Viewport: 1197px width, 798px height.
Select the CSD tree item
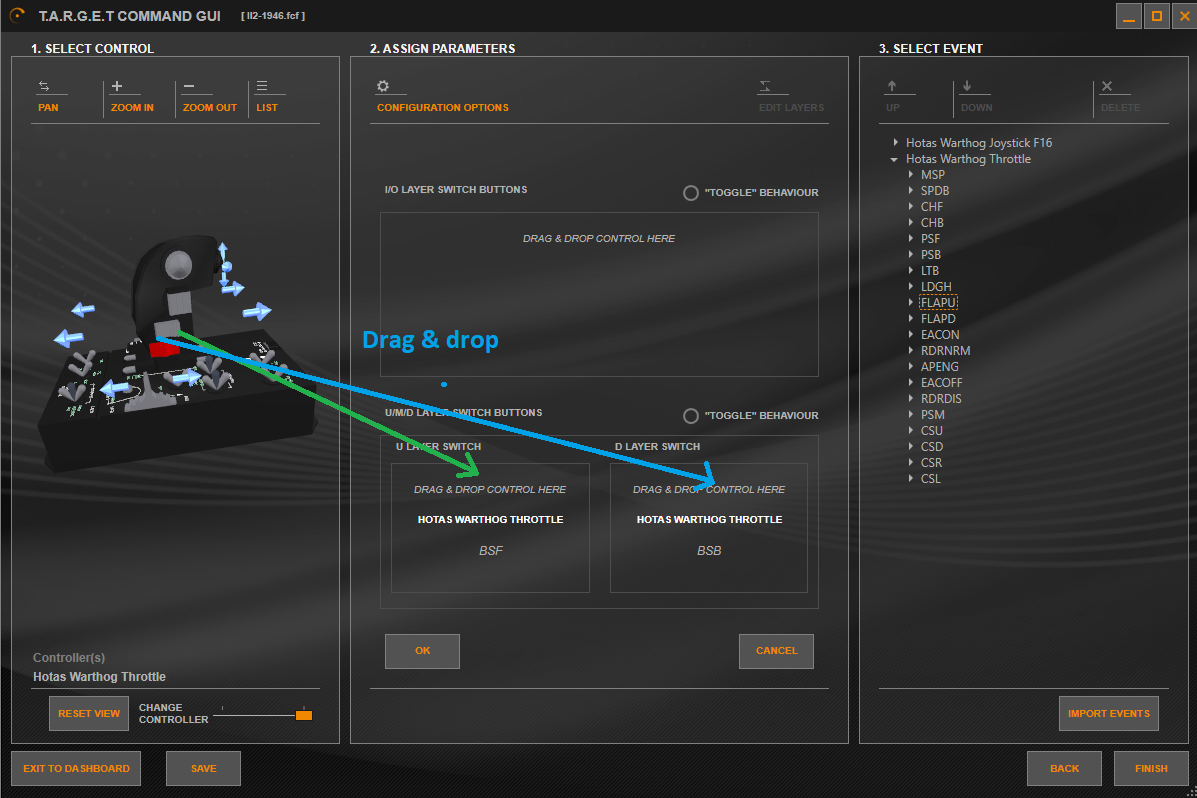(x=932, y=447)
